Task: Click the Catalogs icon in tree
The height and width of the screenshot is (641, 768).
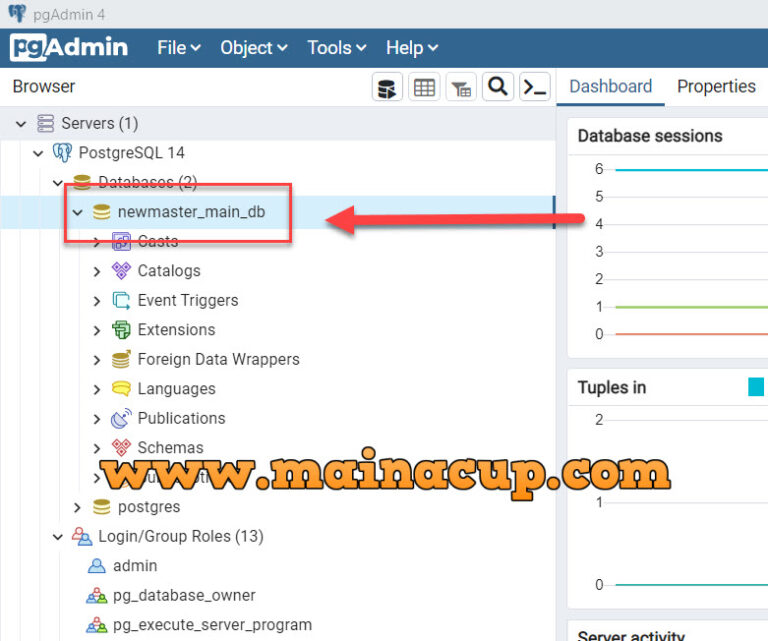Action: coord(121,271)
